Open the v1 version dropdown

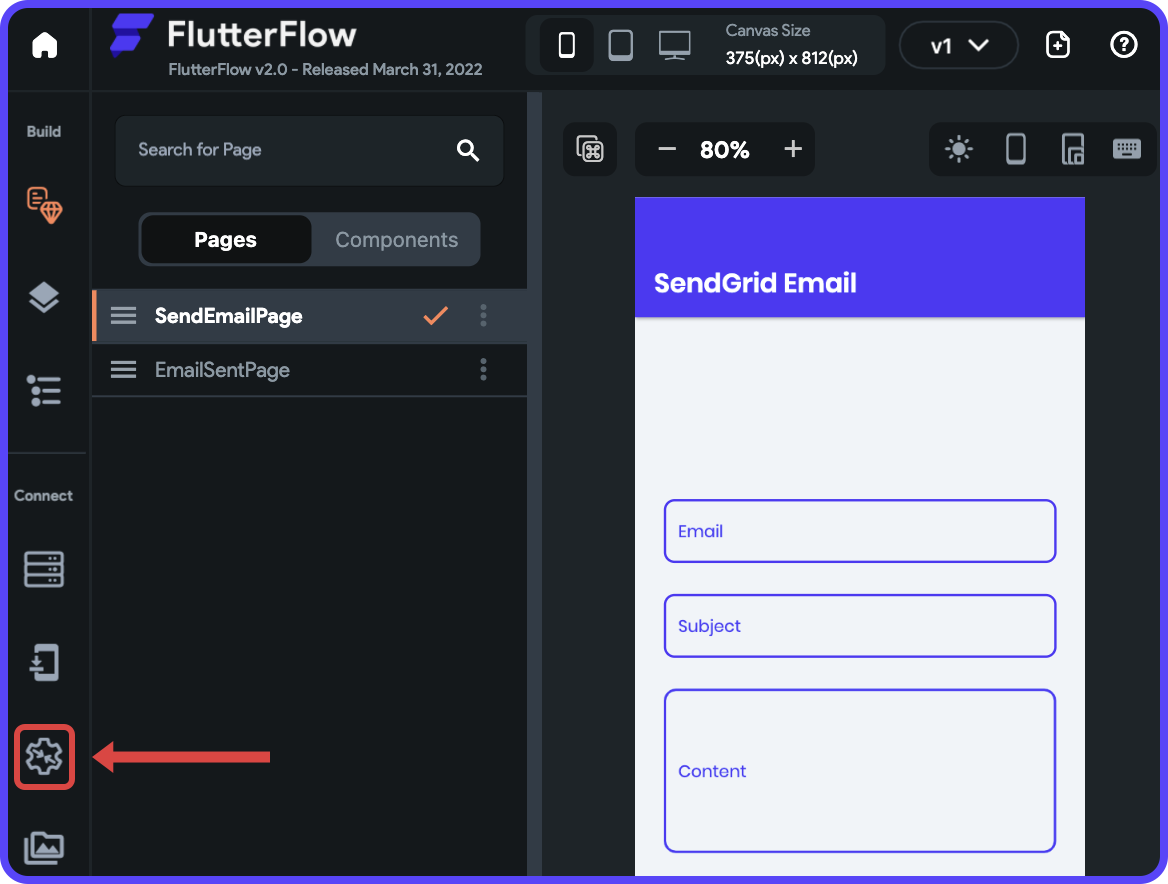(957, 45)
